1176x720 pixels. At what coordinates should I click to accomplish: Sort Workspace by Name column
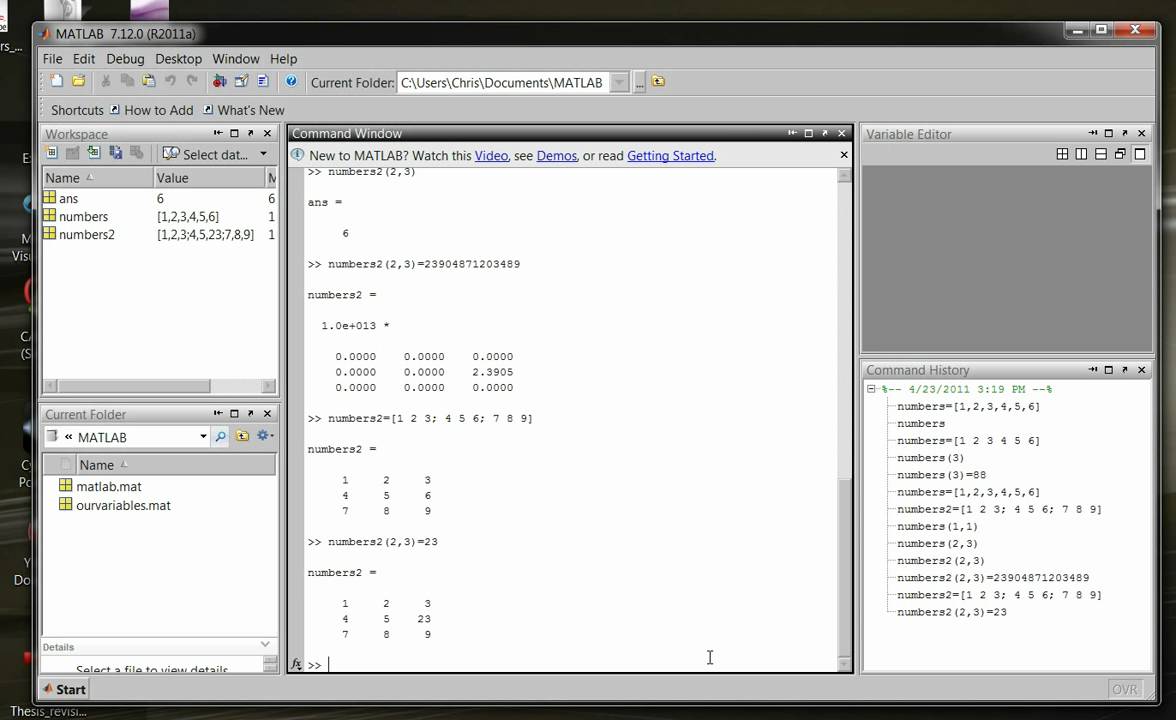pyautogui.click(x=97, y=178)
